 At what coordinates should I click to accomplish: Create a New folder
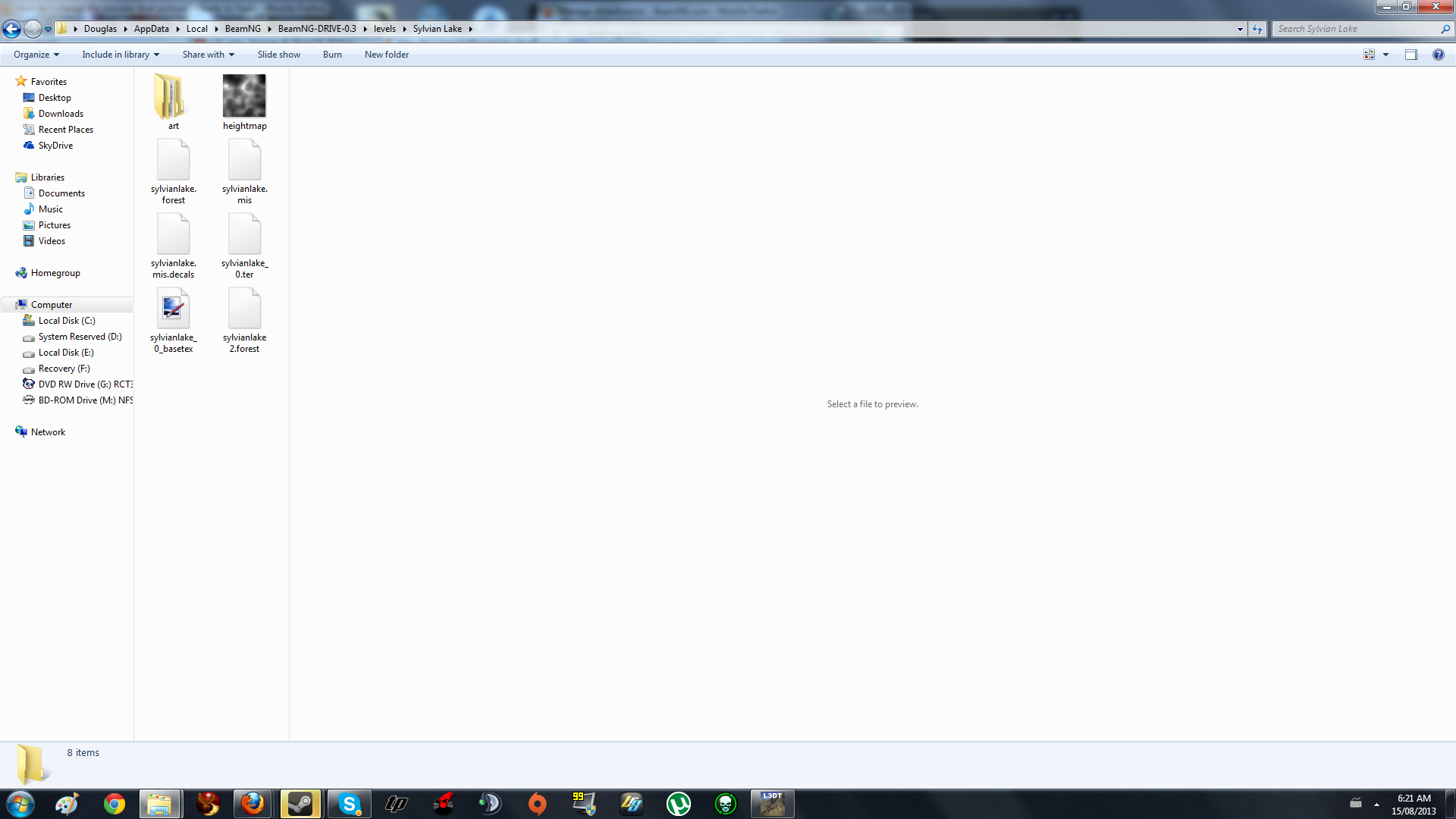click(x=386, y=55)
